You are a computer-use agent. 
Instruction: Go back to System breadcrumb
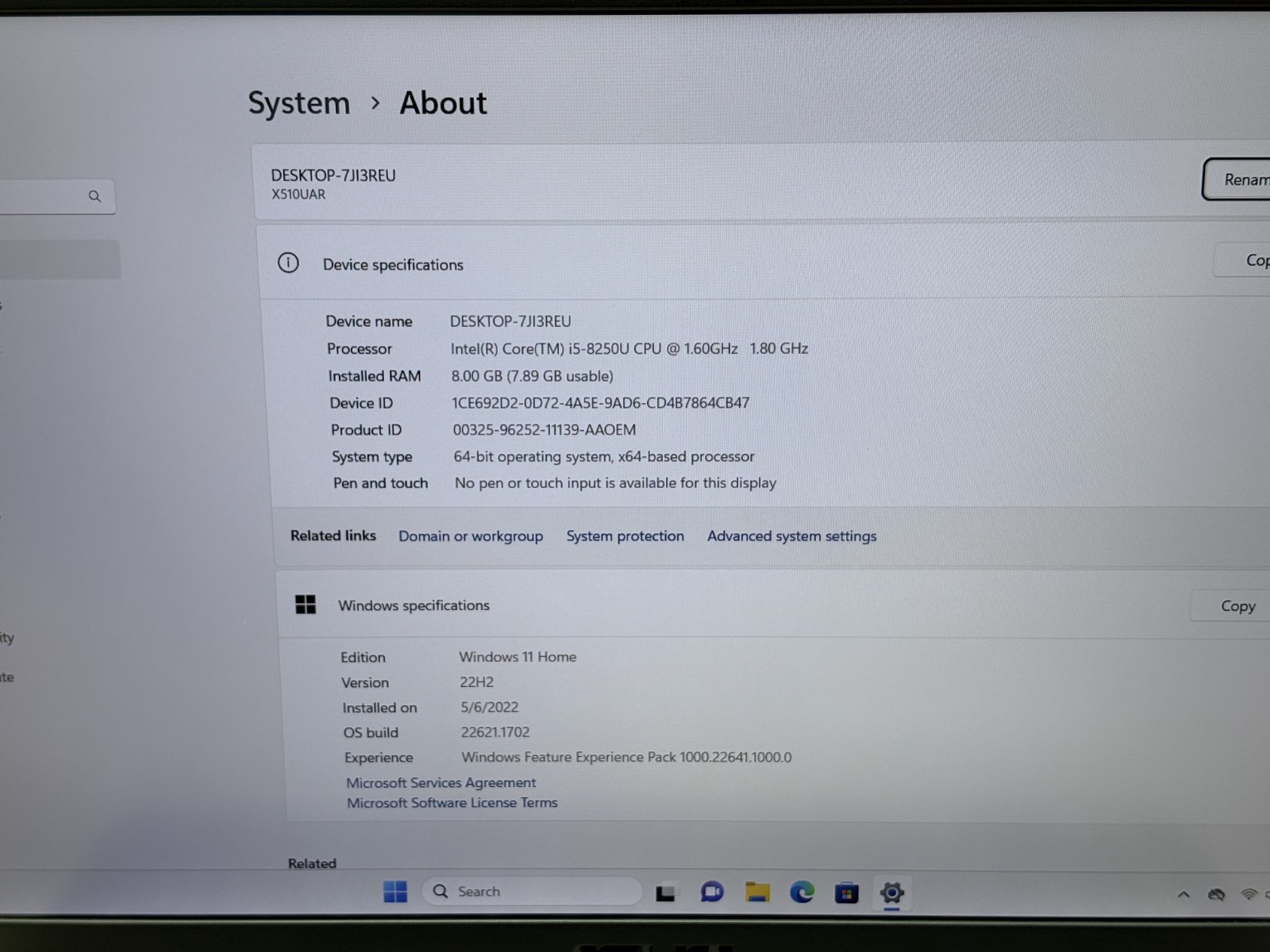pyautogui.click(x=298, y=103)
